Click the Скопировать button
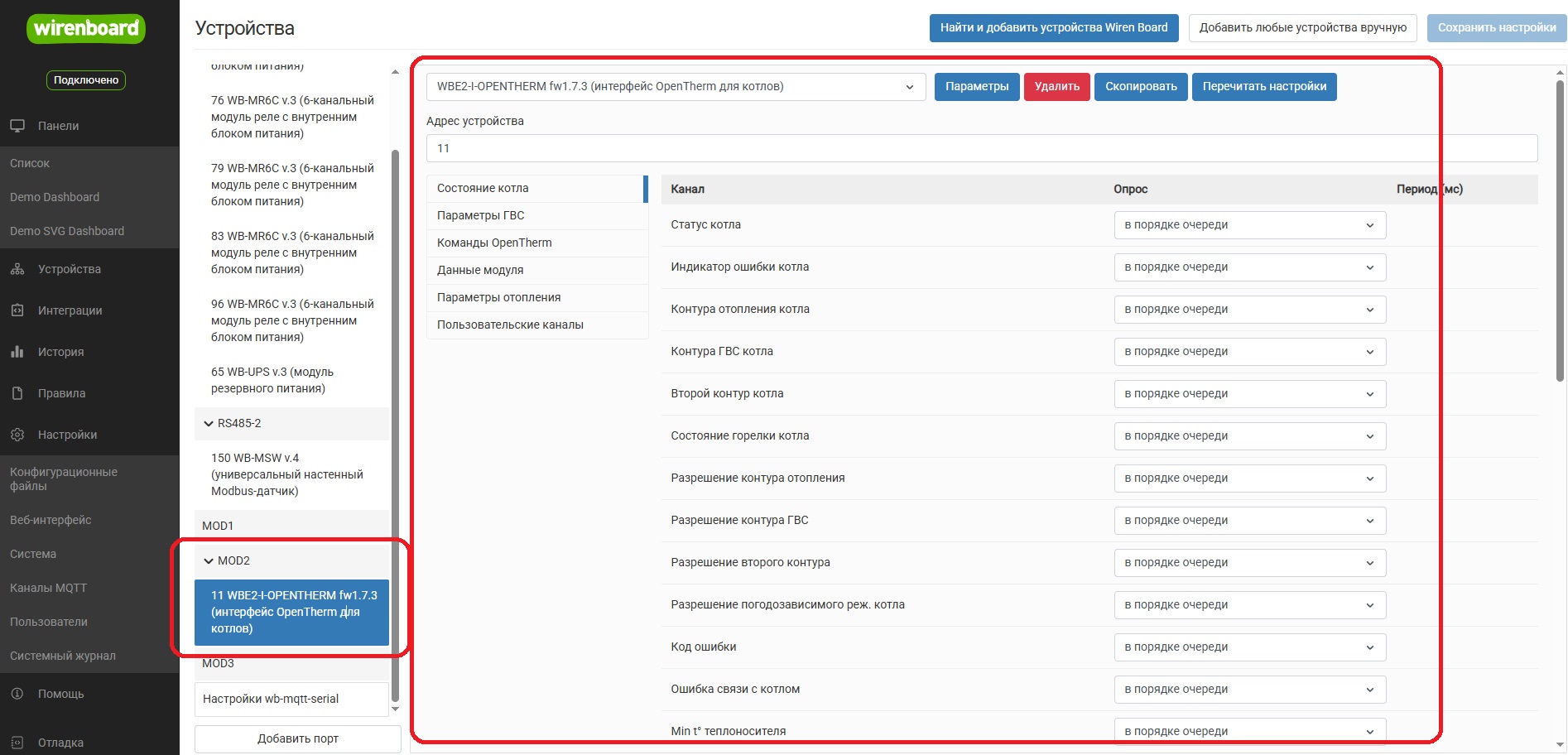This screenshot has height=755, width=1568. (x=1141, y=86)
